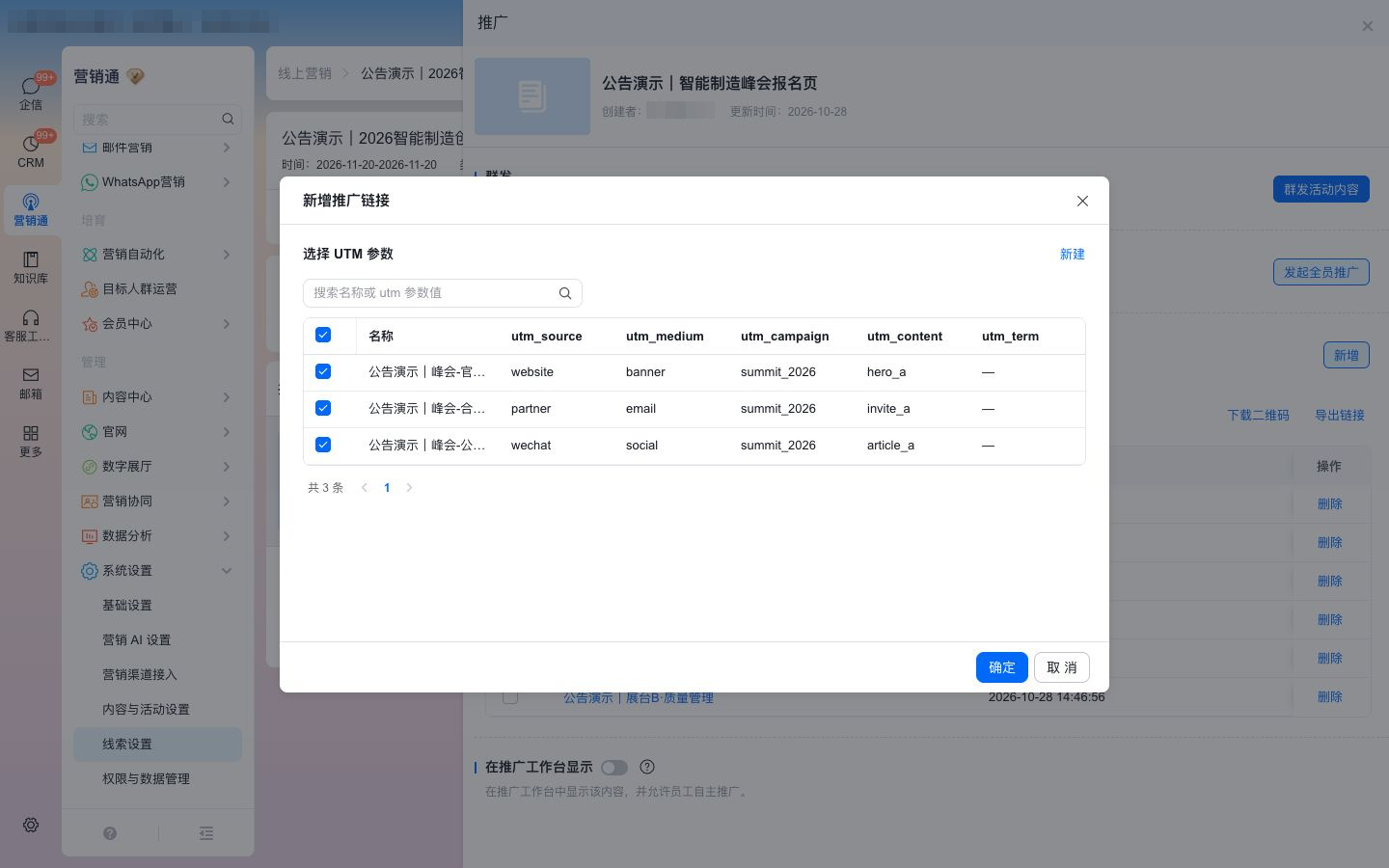Screen dimensions: 1389x868
Task: Collapse 系统设置 section
Action: [x=157, y=570]
